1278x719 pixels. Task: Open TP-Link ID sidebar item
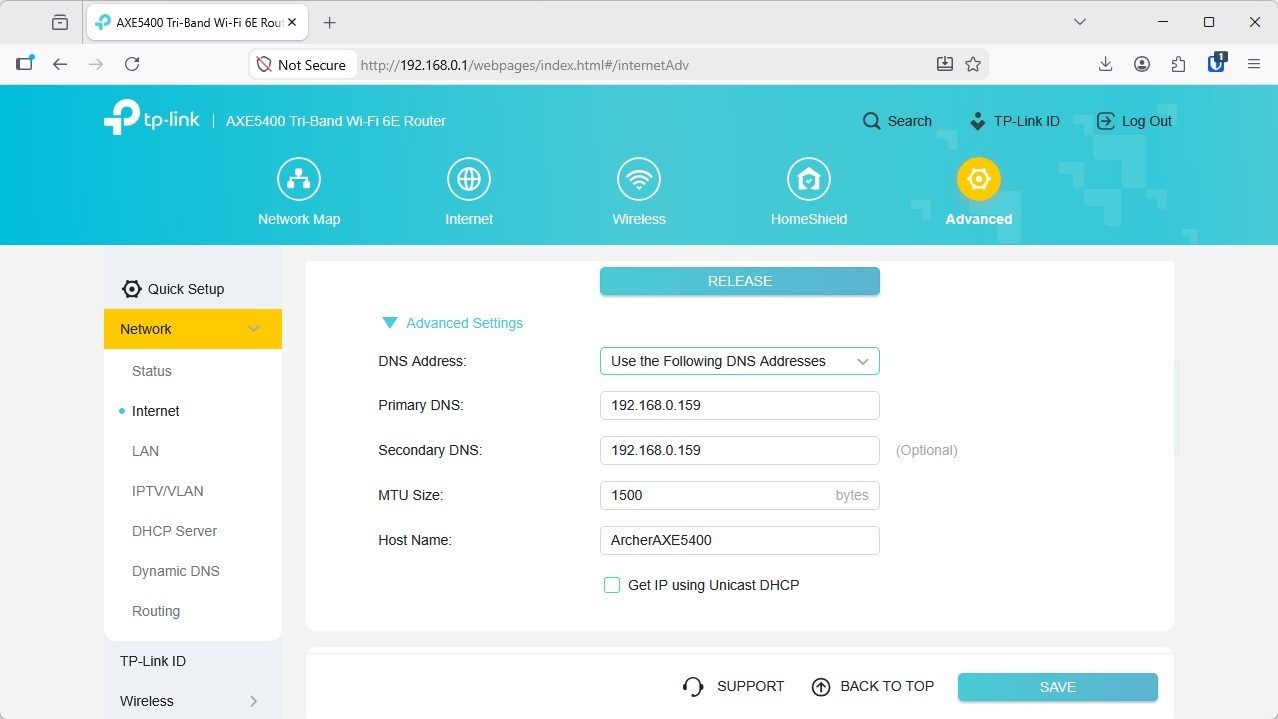click(153, 661)
